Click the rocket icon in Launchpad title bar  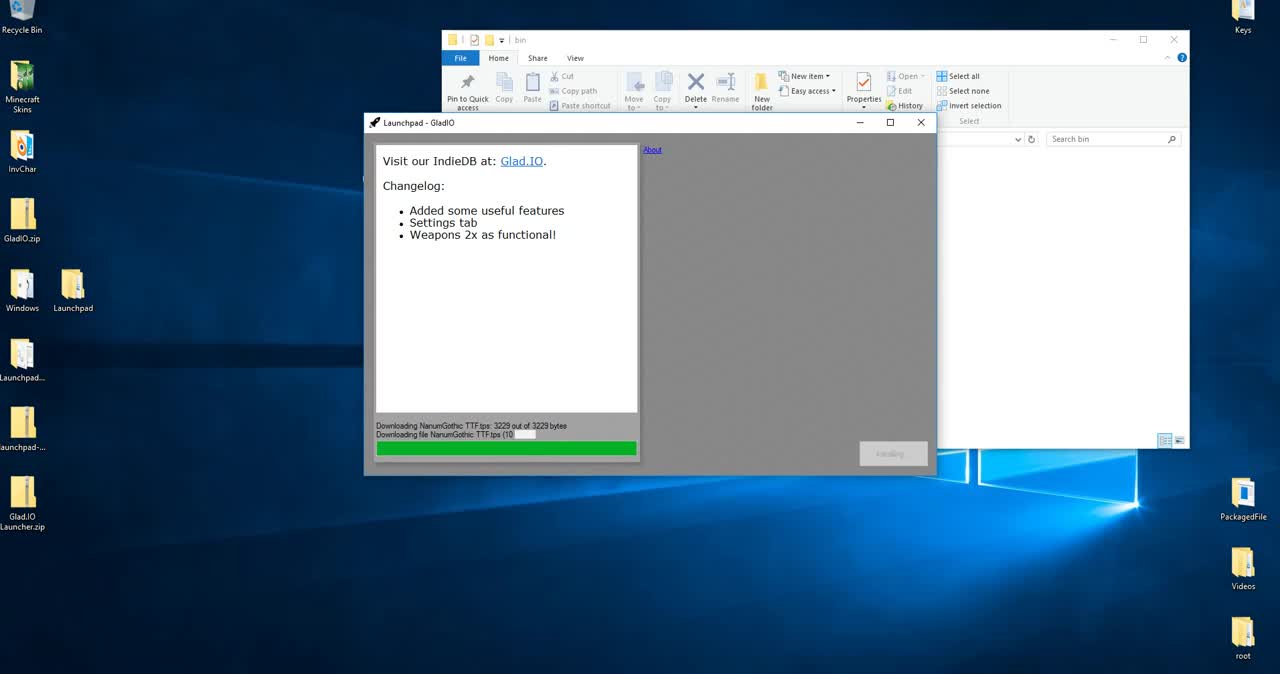point(375,123)
